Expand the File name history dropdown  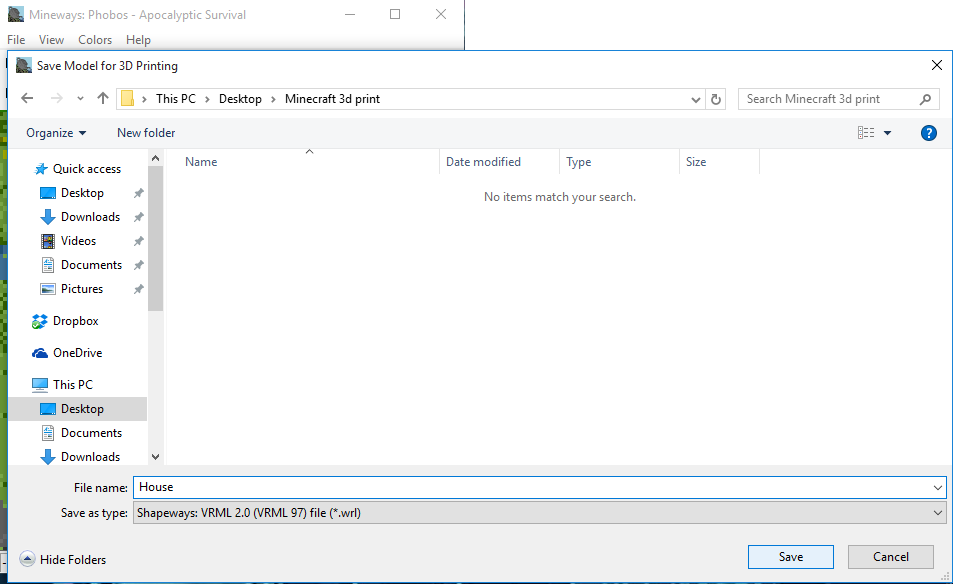click(938, 487)
